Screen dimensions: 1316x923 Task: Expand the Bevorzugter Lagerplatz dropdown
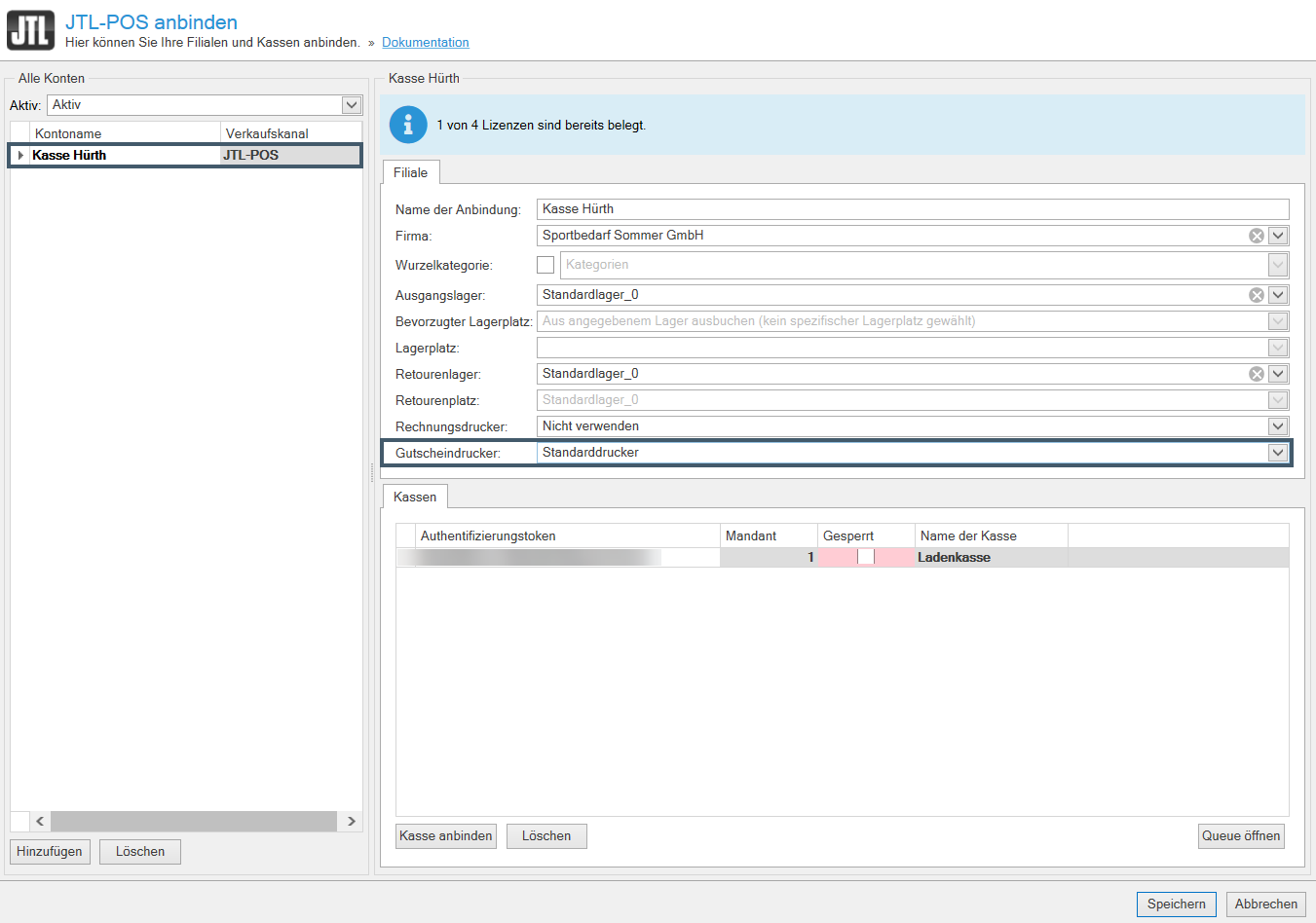(1278, 321)
